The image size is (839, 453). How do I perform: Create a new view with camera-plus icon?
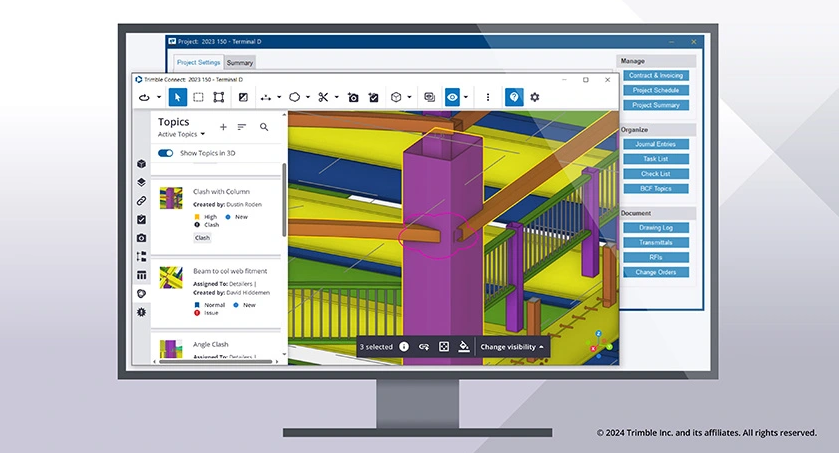coord(353,97)
